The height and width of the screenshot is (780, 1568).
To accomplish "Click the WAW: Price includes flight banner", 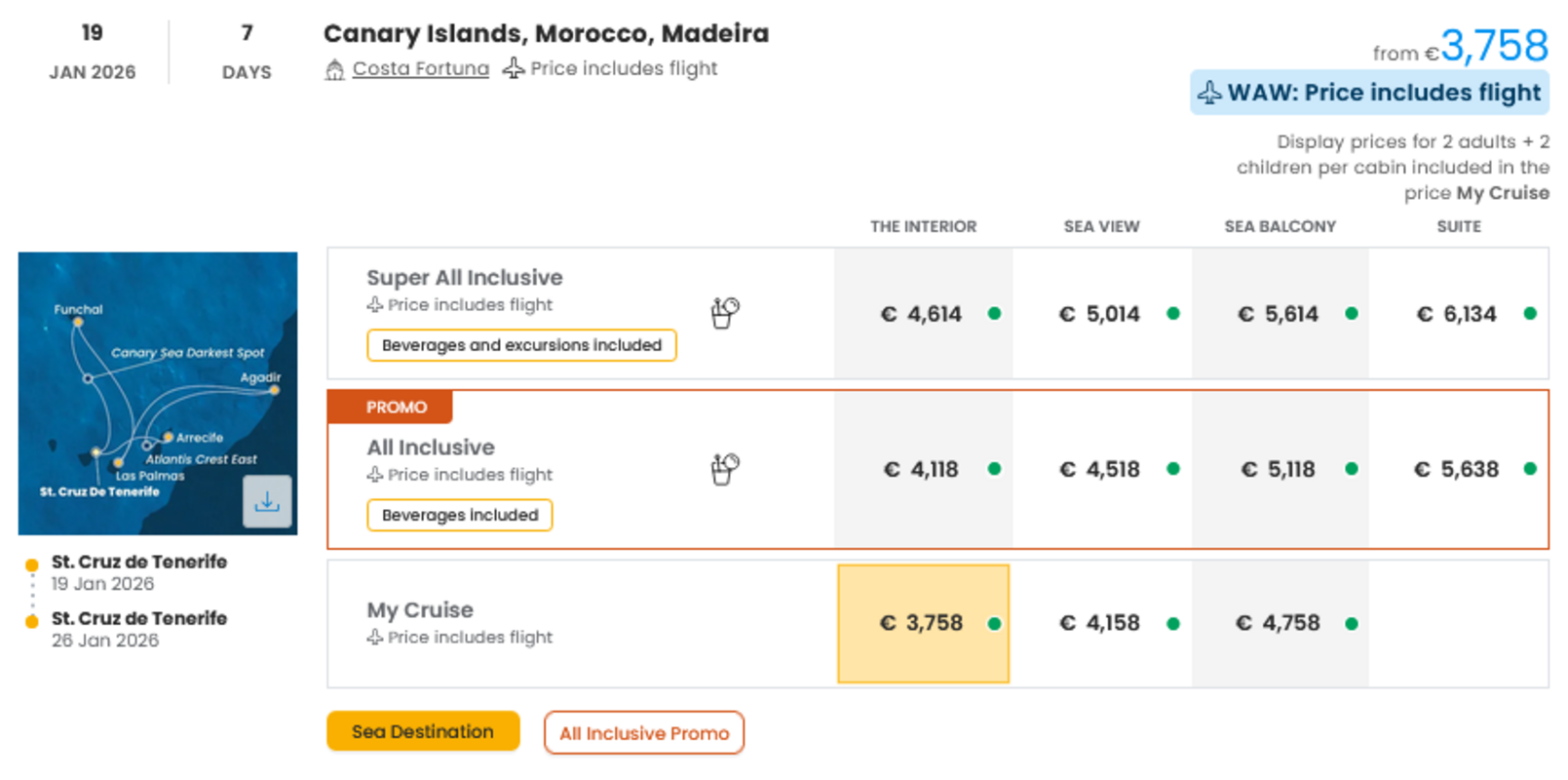I will pyautogui.click(x=1368, y=93).
